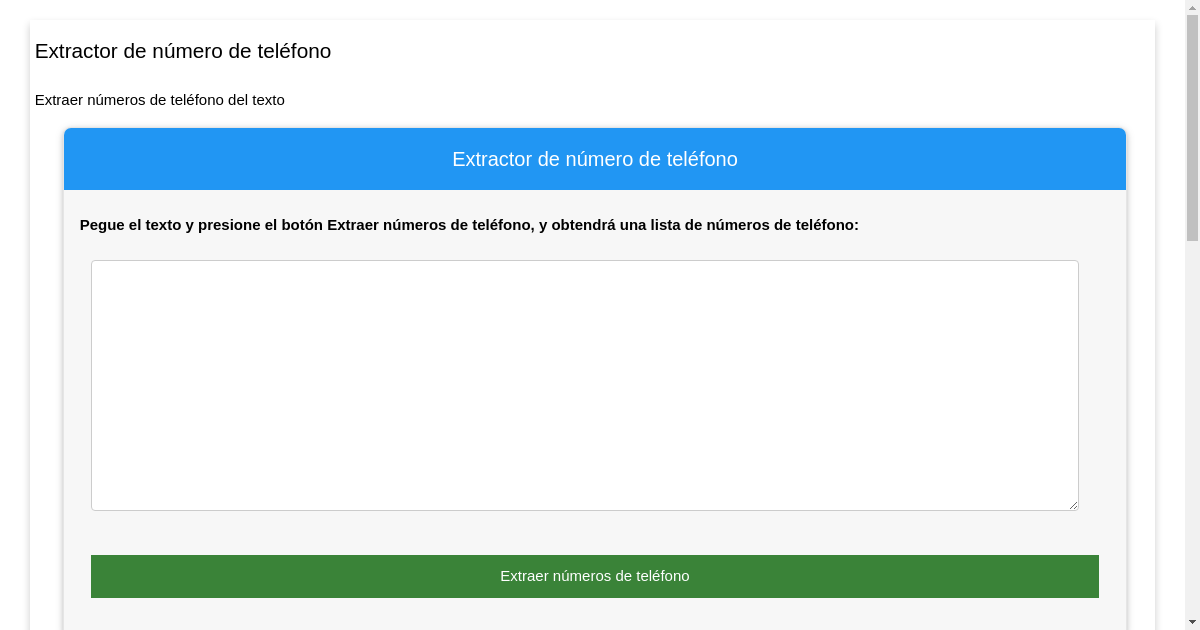
Task: Click the label text on the green button
Action: pos(595,576)
